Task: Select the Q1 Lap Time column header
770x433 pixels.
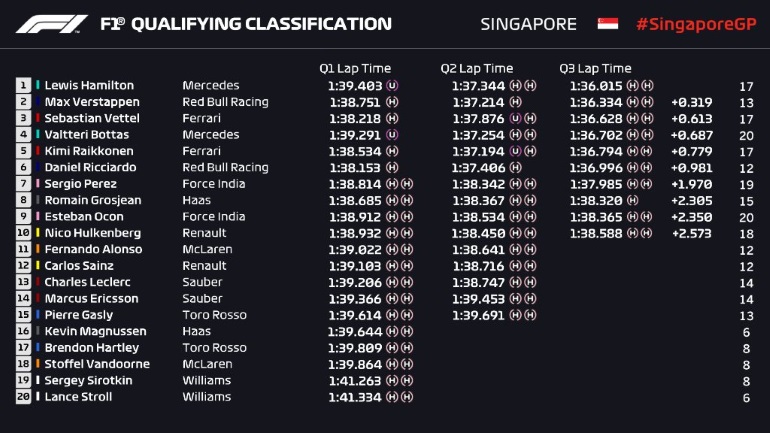Action: (x=355, y=68)
